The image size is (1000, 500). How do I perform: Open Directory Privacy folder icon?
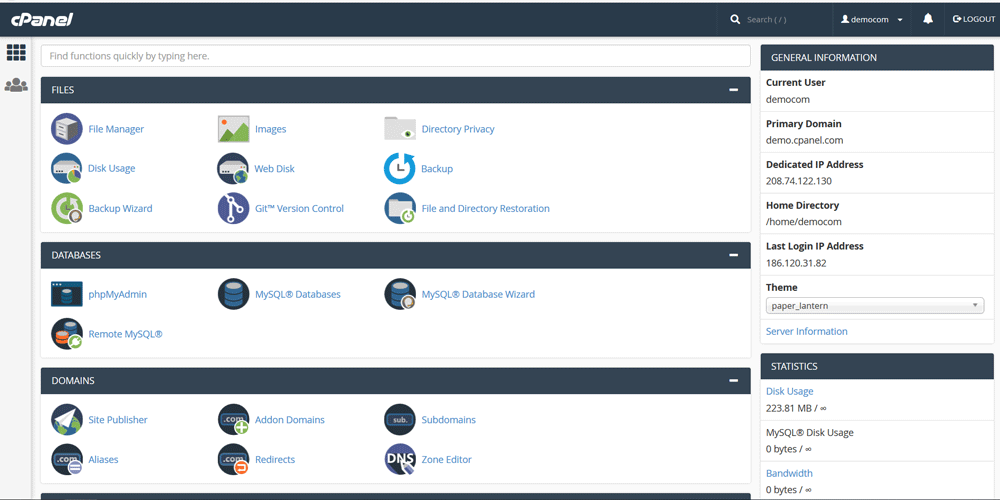(x=400, y=129)
